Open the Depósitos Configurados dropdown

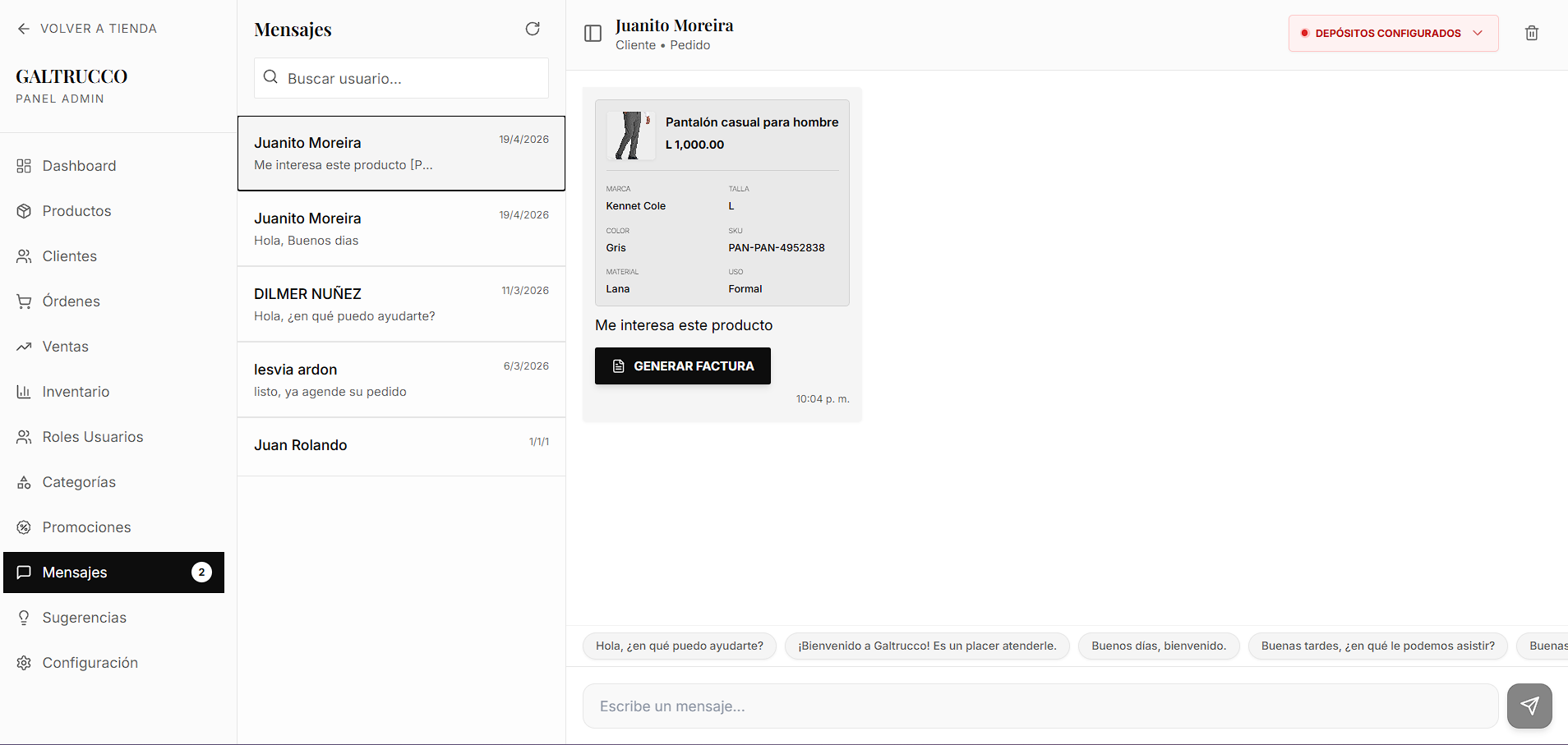[1393, 34]
